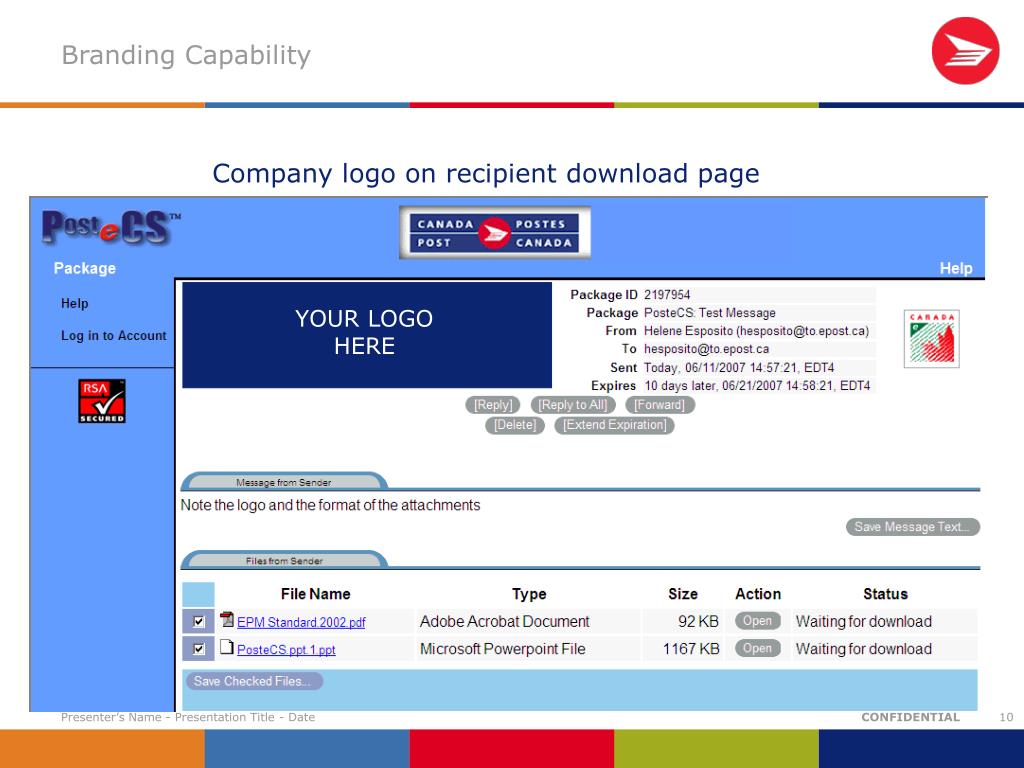Viewport: 1024px width, 768px height.
Task: Click the [Reply] button
Action: (x=493, y=405)
